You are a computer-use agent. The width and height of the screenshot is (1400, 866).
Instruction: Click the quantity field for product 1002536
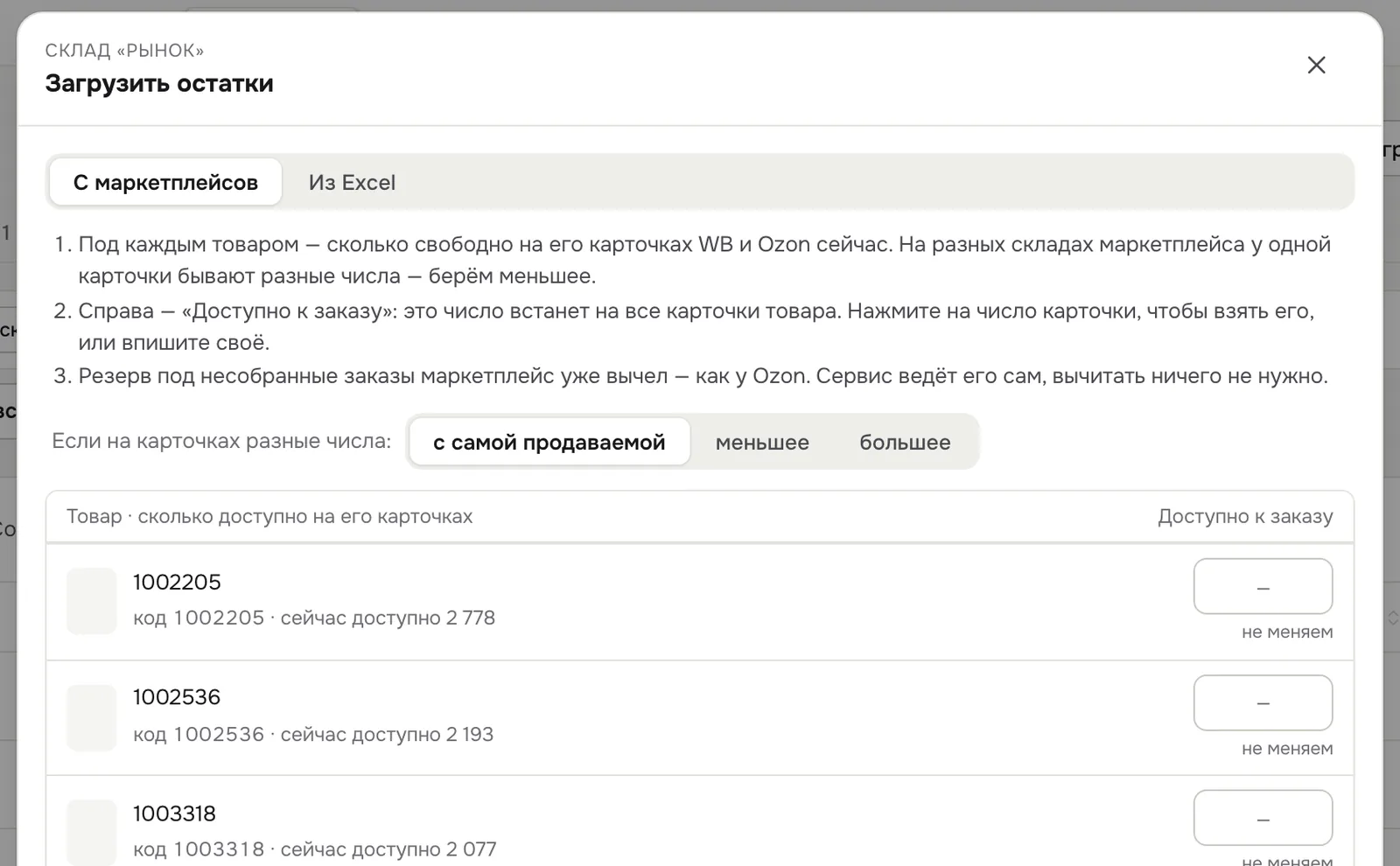pos(1263,702)
